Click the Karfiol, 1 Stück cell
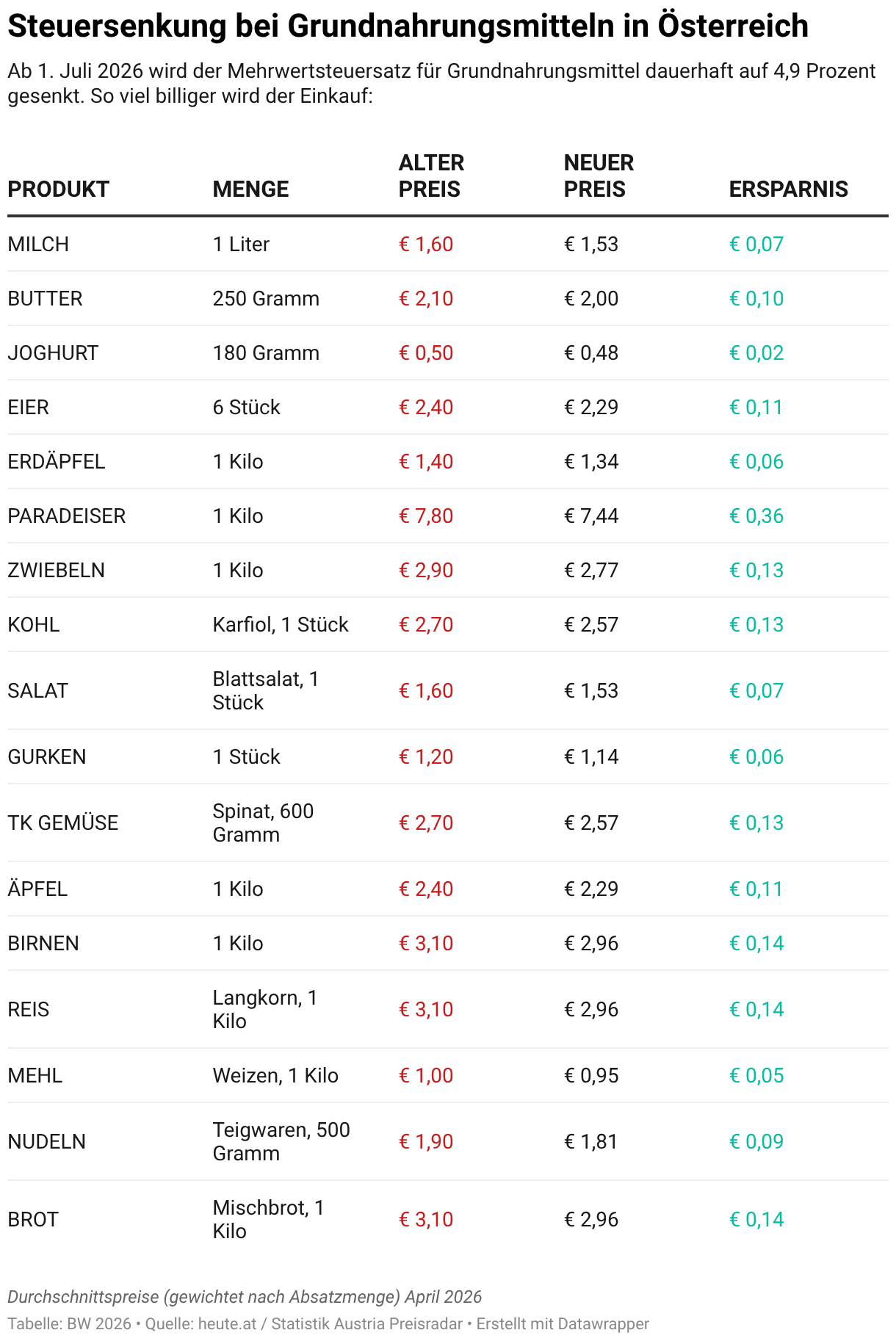The image size is (896, 1341). click(x=281, y=625)
